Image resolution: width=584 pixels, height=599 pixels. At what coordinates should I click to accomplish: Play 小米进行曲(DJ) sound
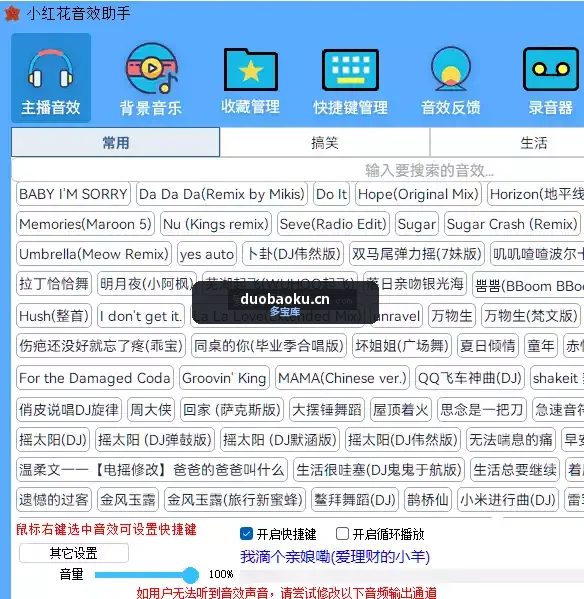[508, 499]
